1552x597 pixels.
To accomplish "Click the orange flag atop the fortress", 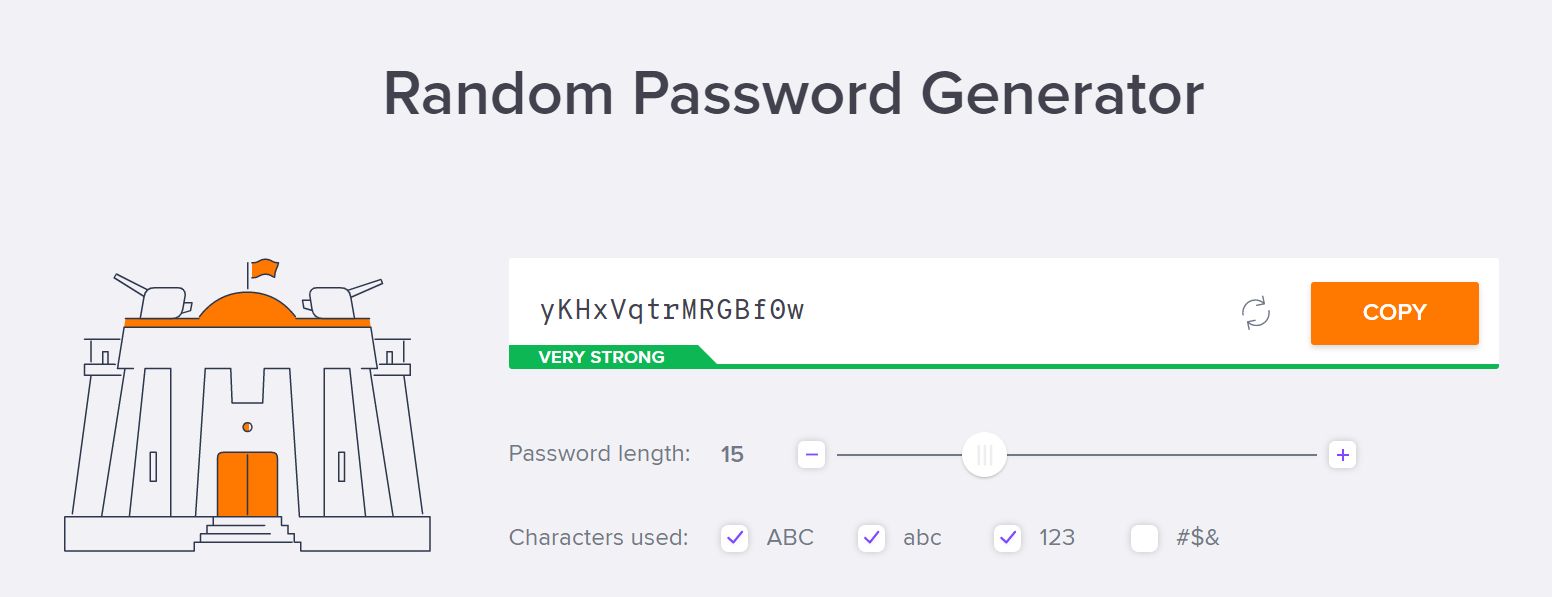I will pyautogui.click(x=264, y=267).
